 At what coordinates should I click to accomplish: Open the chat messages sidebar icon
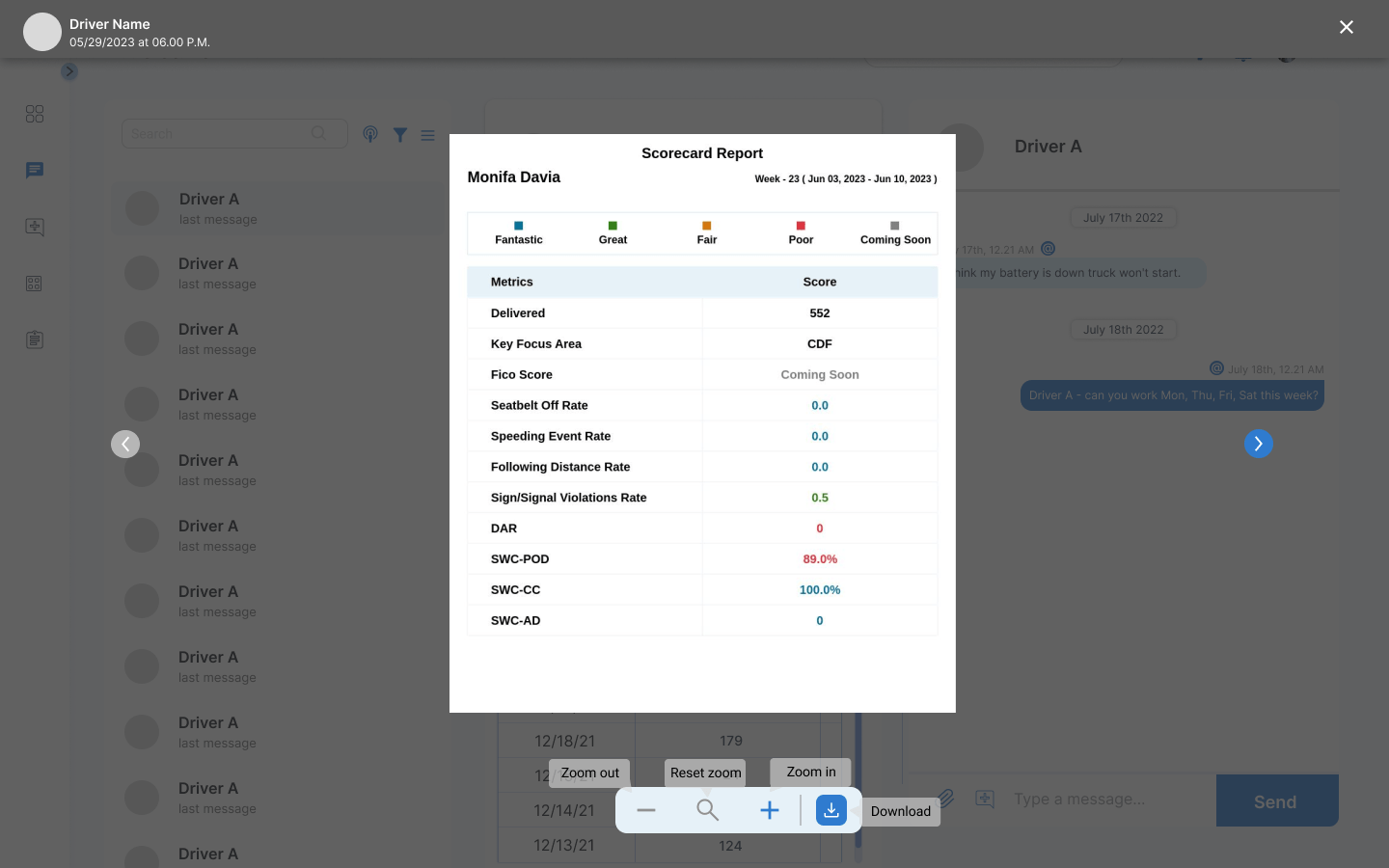tap(35, 171)
